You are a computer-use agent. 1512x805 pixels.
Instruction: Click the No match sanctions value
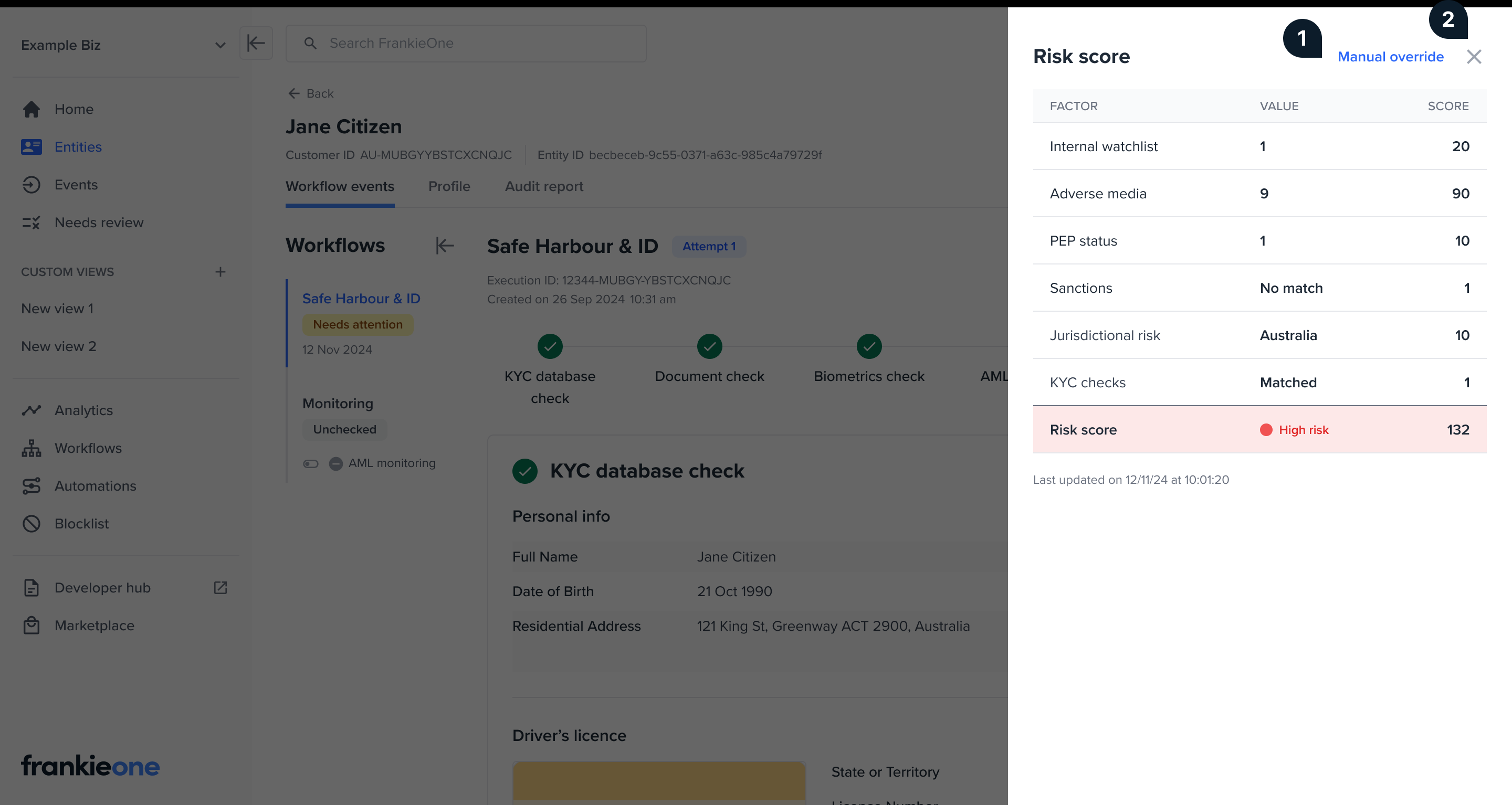[x=1291, y=288]
